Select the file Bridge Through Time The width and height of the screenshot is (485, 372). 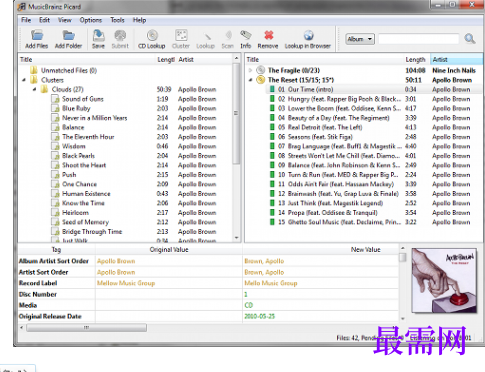tap(92, 232)
